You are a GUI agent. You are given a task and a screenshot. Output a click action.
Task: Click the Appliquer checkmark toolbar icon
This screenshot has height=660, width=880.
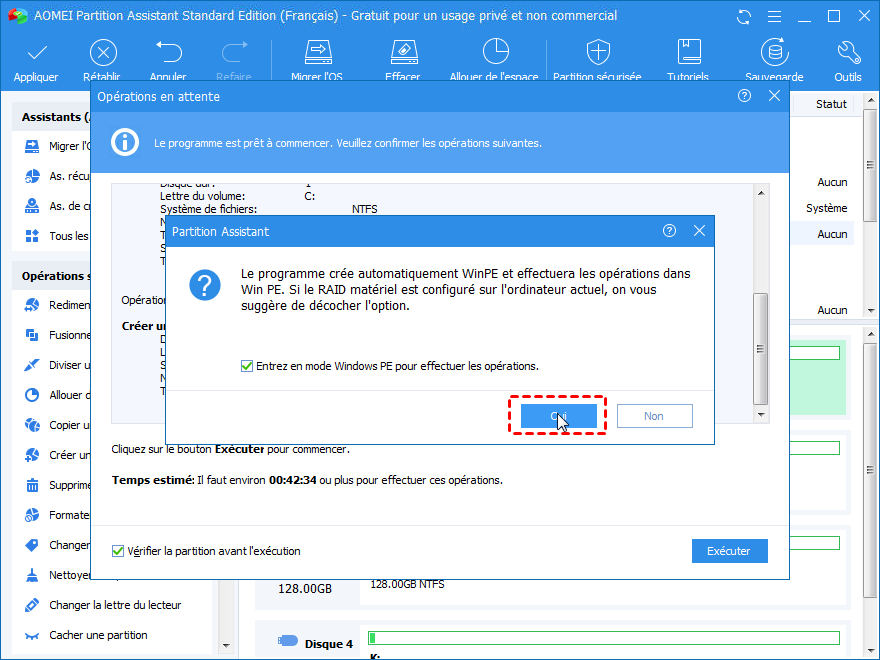[36, 53]
